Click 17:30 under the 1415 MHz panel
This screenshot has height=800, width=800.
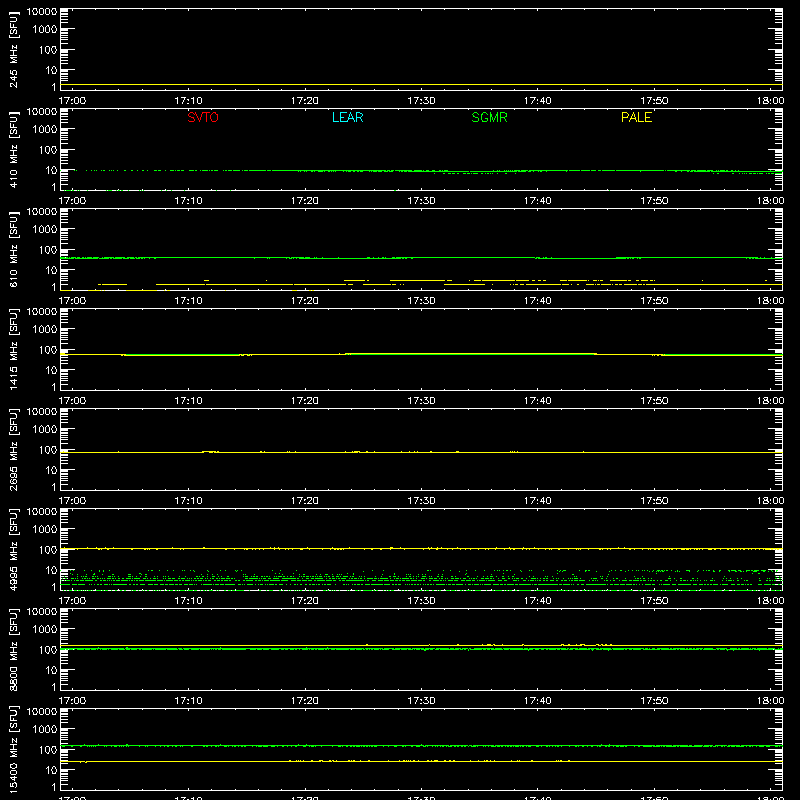[x=421, y=401]
